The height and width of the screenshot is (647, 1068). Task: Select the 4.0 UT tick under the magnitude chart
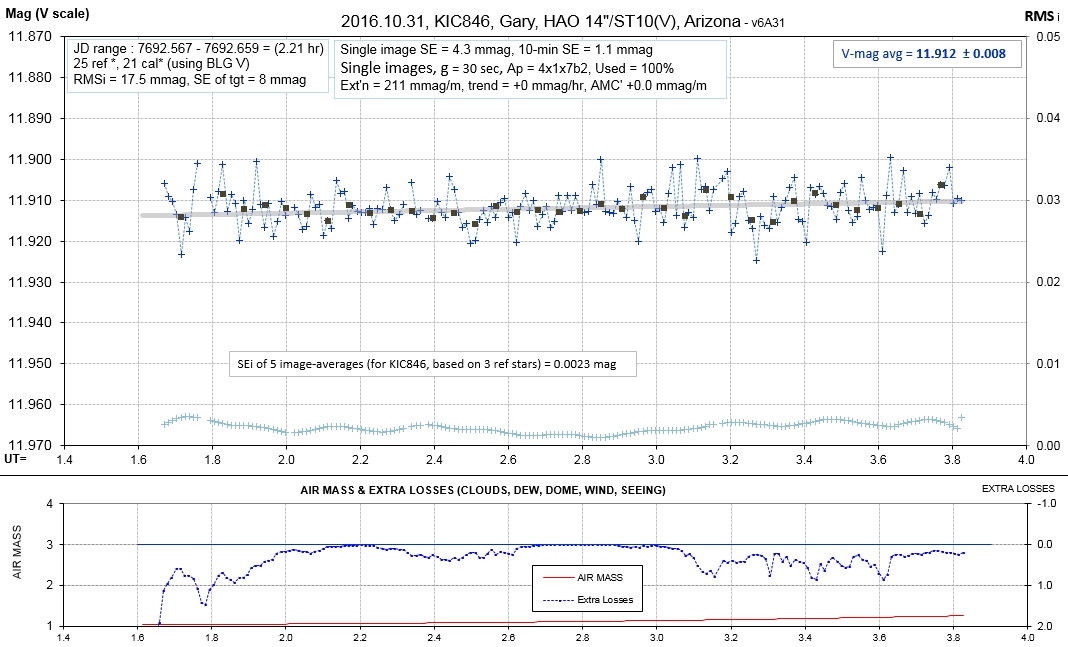click(x=1026, y=460)
